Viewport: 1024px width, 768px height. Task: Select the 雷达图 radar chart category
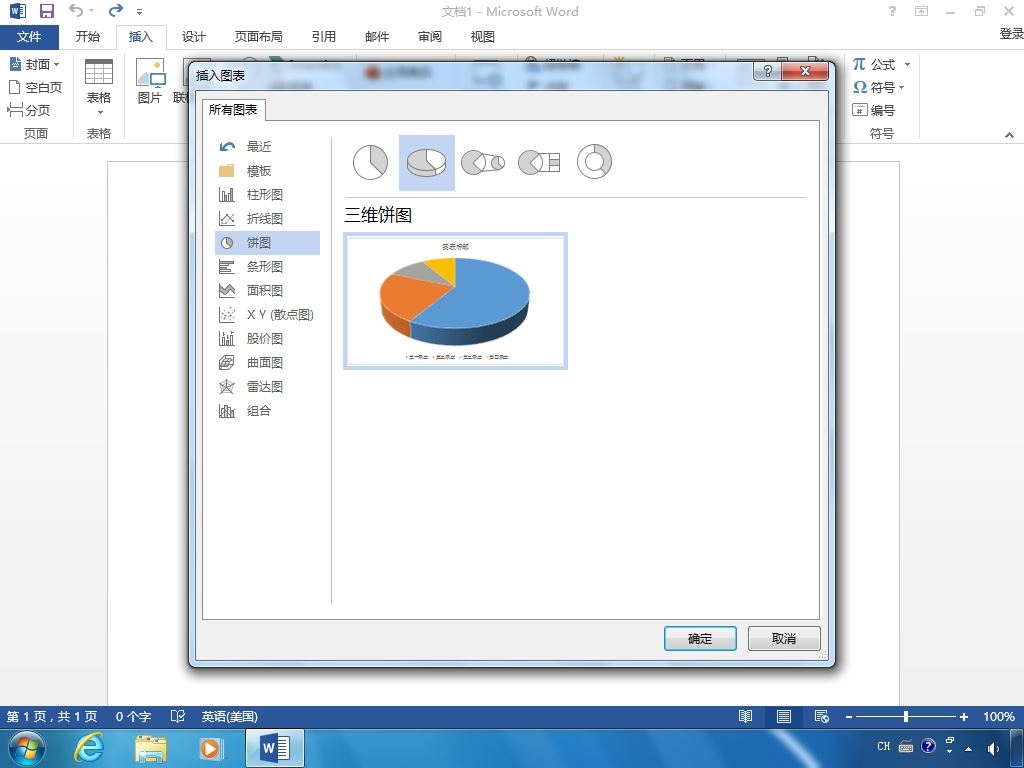pos(268,387)
